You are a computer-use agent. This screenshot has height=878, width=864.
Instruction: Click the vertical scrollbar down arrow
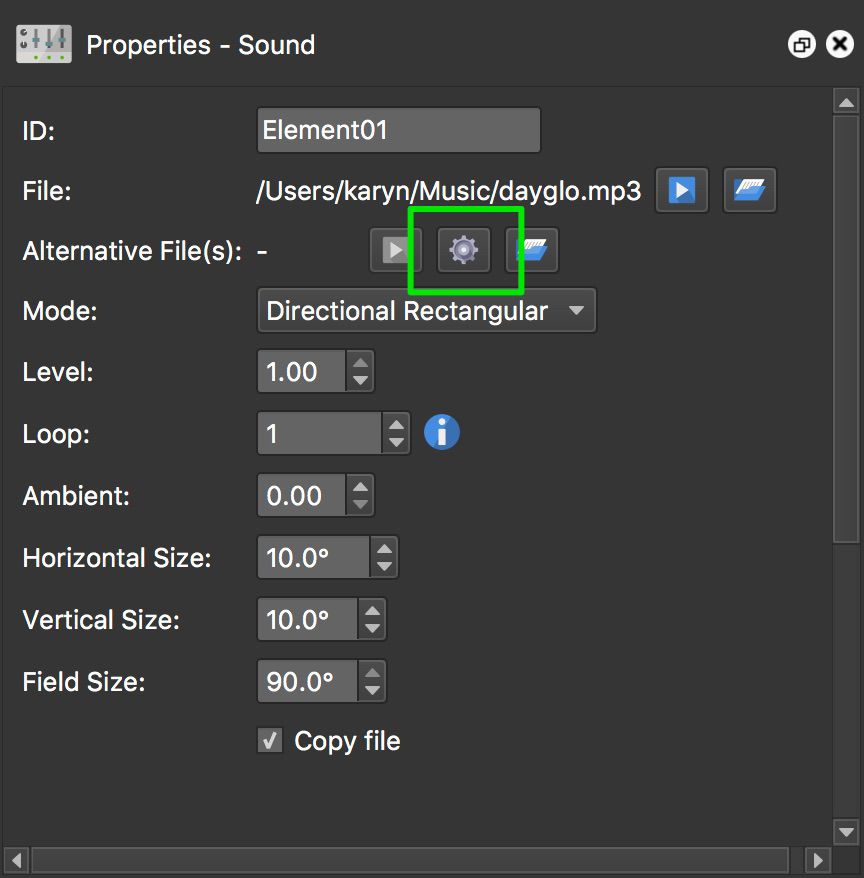click(x=846, y=831)
